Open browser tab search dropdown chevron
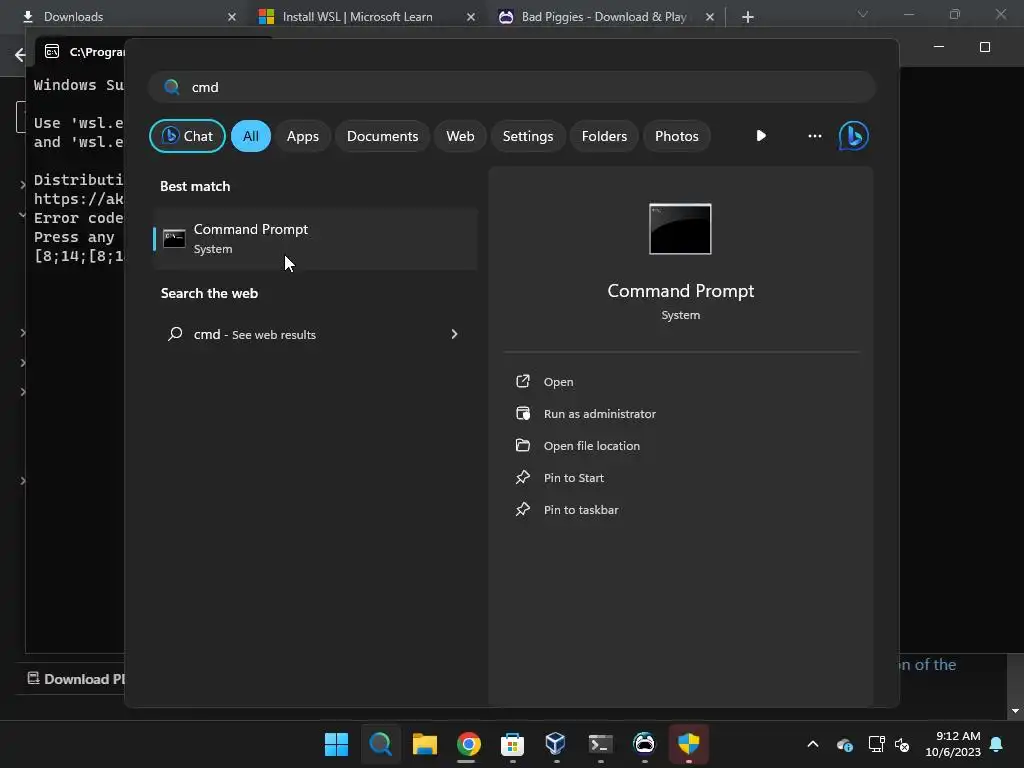 click(862, 14)
